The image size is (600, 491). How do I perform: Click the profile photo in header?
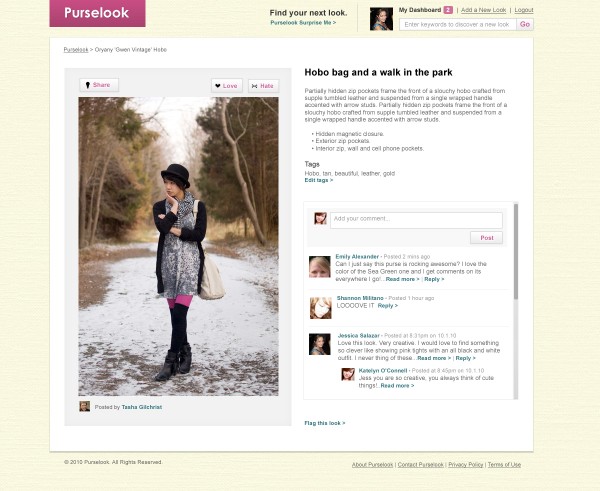coord(381,19)
